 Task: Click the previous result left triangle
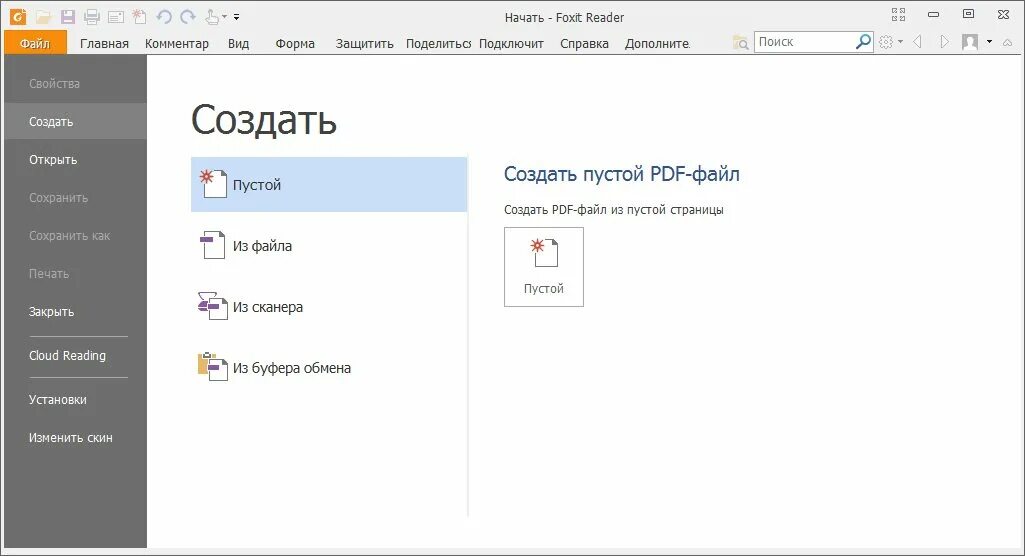tap(918, 42)
